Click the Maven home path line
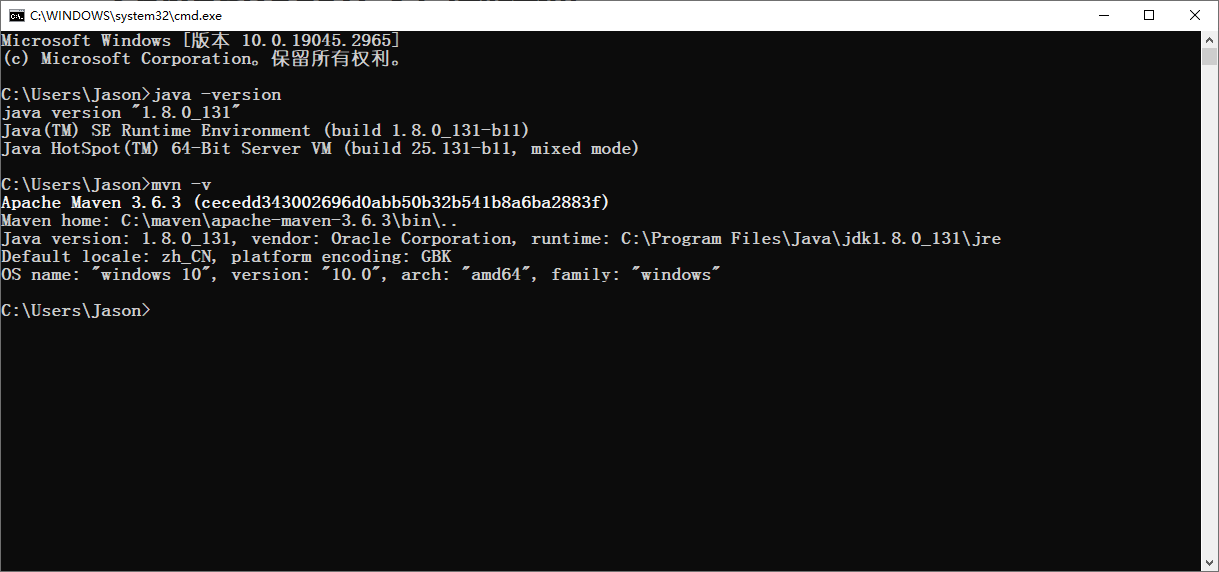This screenshot has height=572, width=1219. [x=230, y=221]
